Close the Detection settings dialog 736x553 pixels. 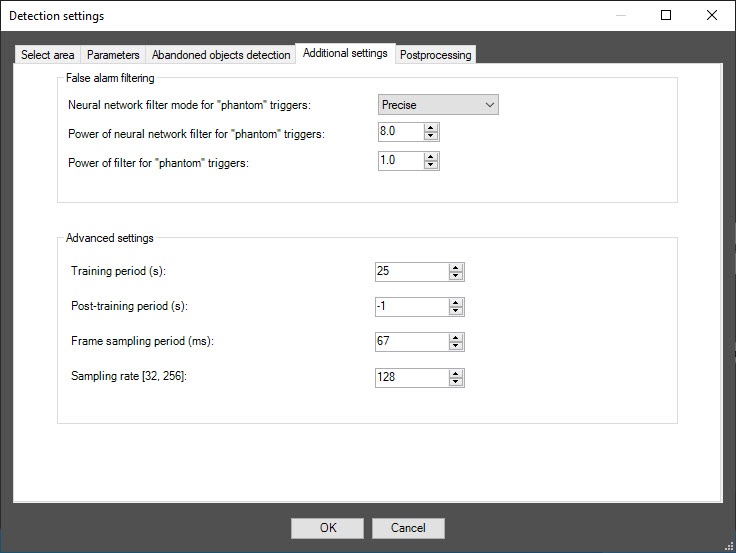(x=711, y=15)
